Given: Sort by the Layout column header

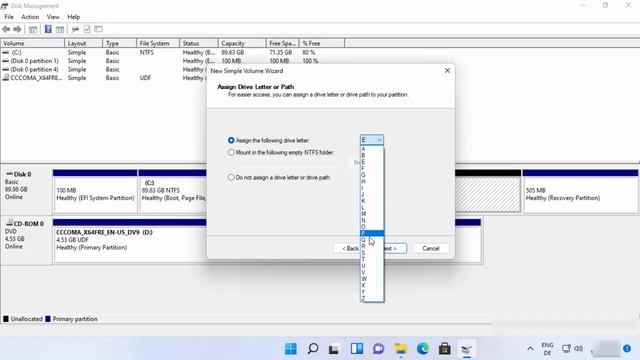Looking at the screenshot, I should [x=83, y=43].
